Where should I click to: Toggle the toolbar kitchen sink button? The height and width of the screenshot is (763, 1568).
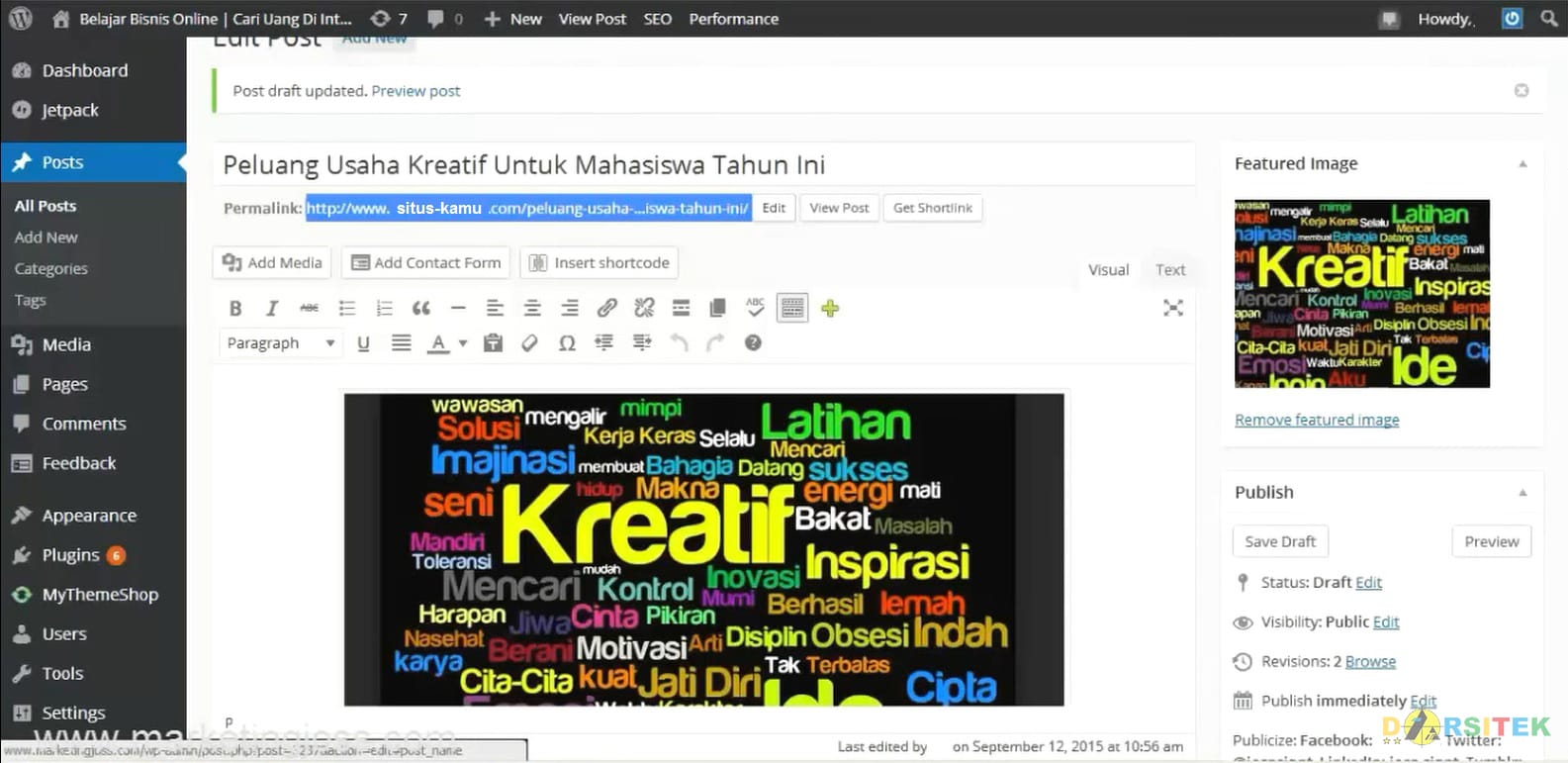click(792, 308)
